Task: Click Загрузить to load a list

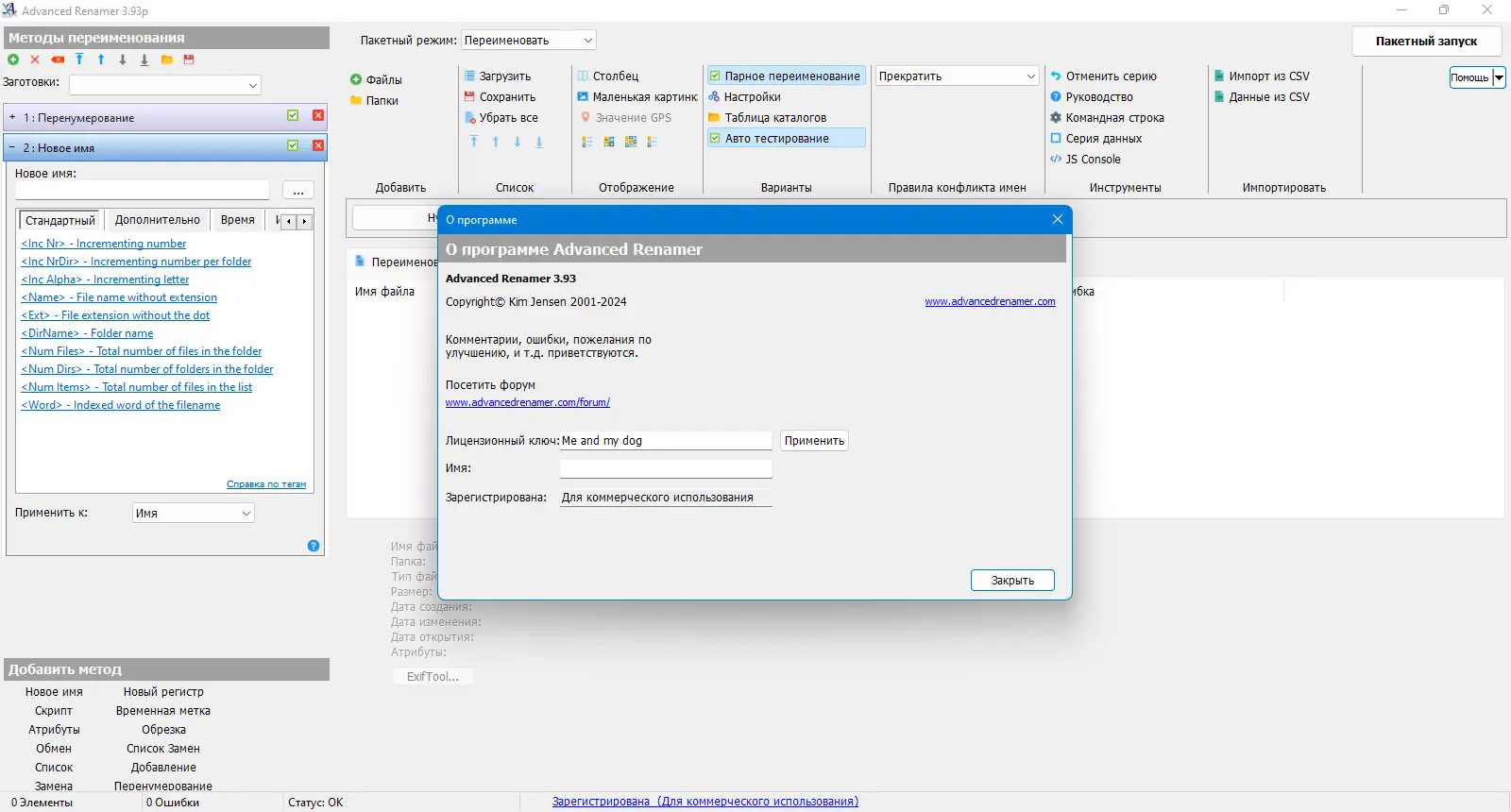Action: tap(498, 76)
